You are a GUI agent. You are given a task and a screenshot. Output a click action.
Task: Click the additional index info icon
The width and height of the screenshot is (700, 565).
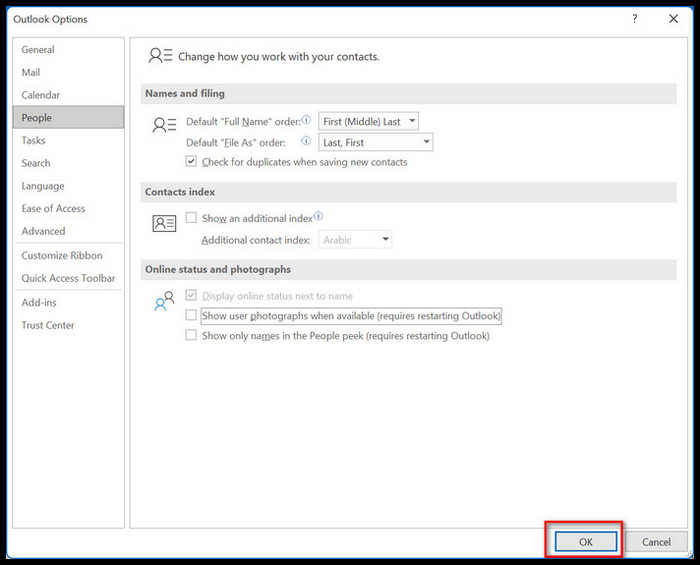[x=318, y=216]
